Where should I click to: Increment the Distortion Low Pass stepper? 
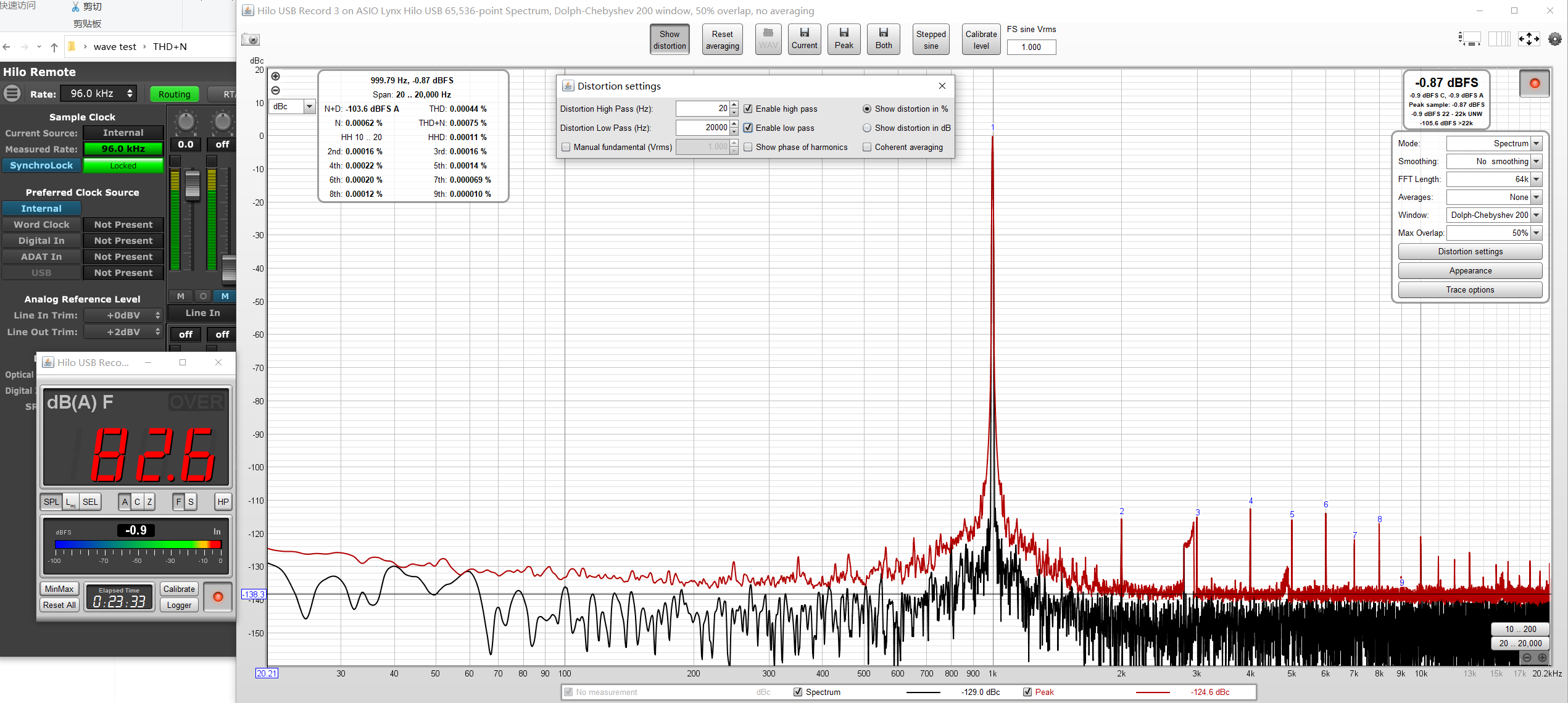734,124
